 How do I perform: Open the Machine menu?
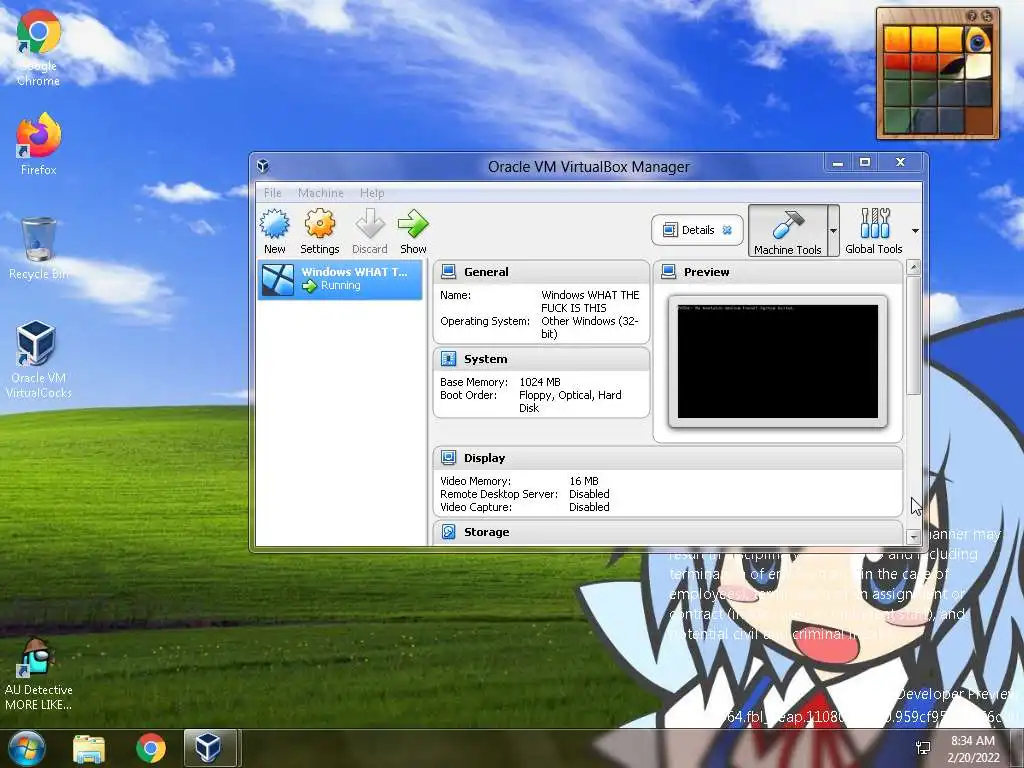pos(321,193)
